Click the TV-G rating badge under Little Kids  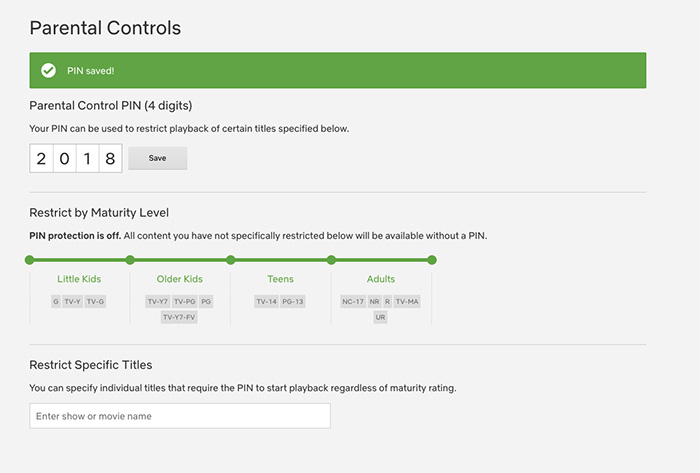click(x=95, y=301)
